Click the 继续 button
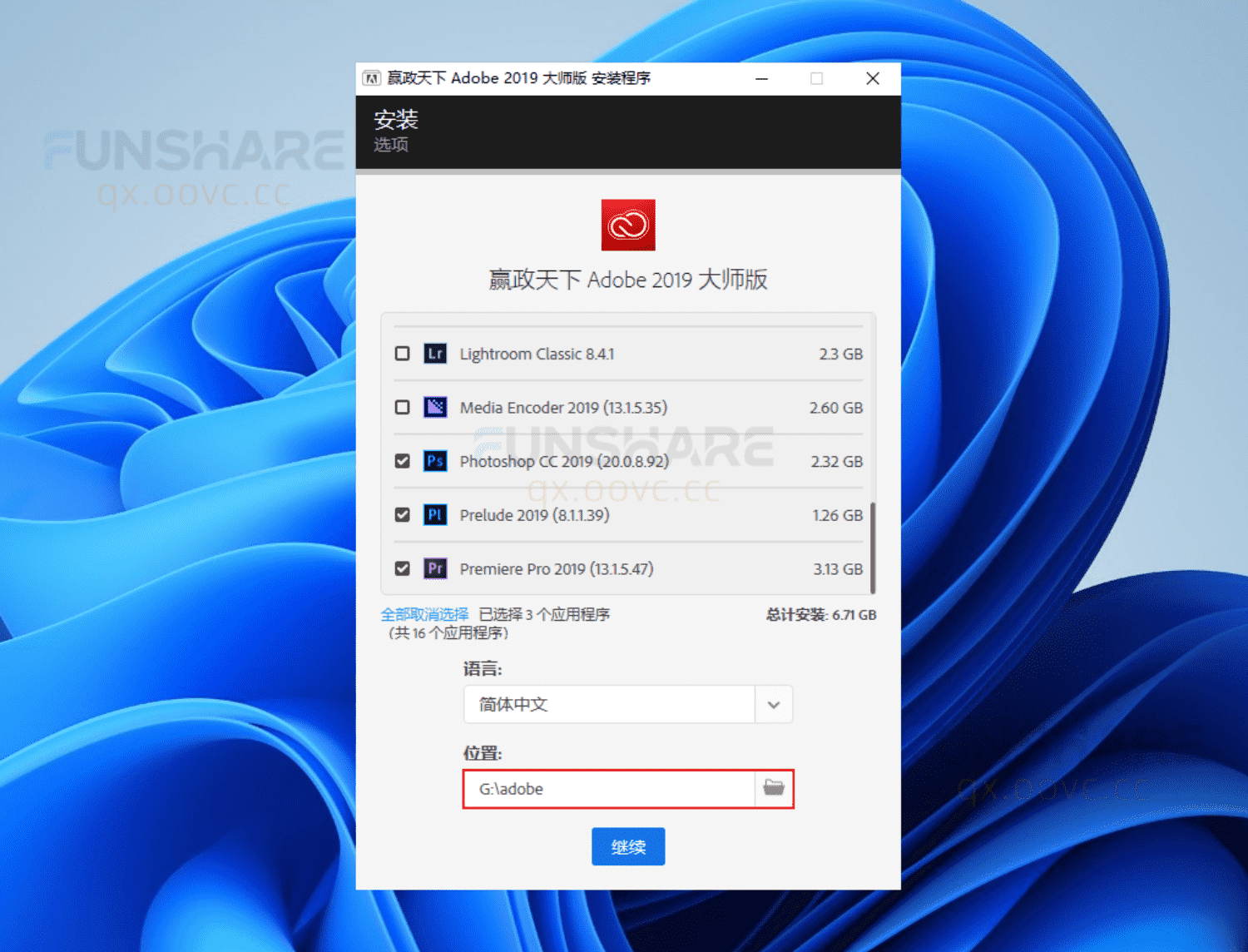This screenshot has width=1248, height=952. point(628,846)
